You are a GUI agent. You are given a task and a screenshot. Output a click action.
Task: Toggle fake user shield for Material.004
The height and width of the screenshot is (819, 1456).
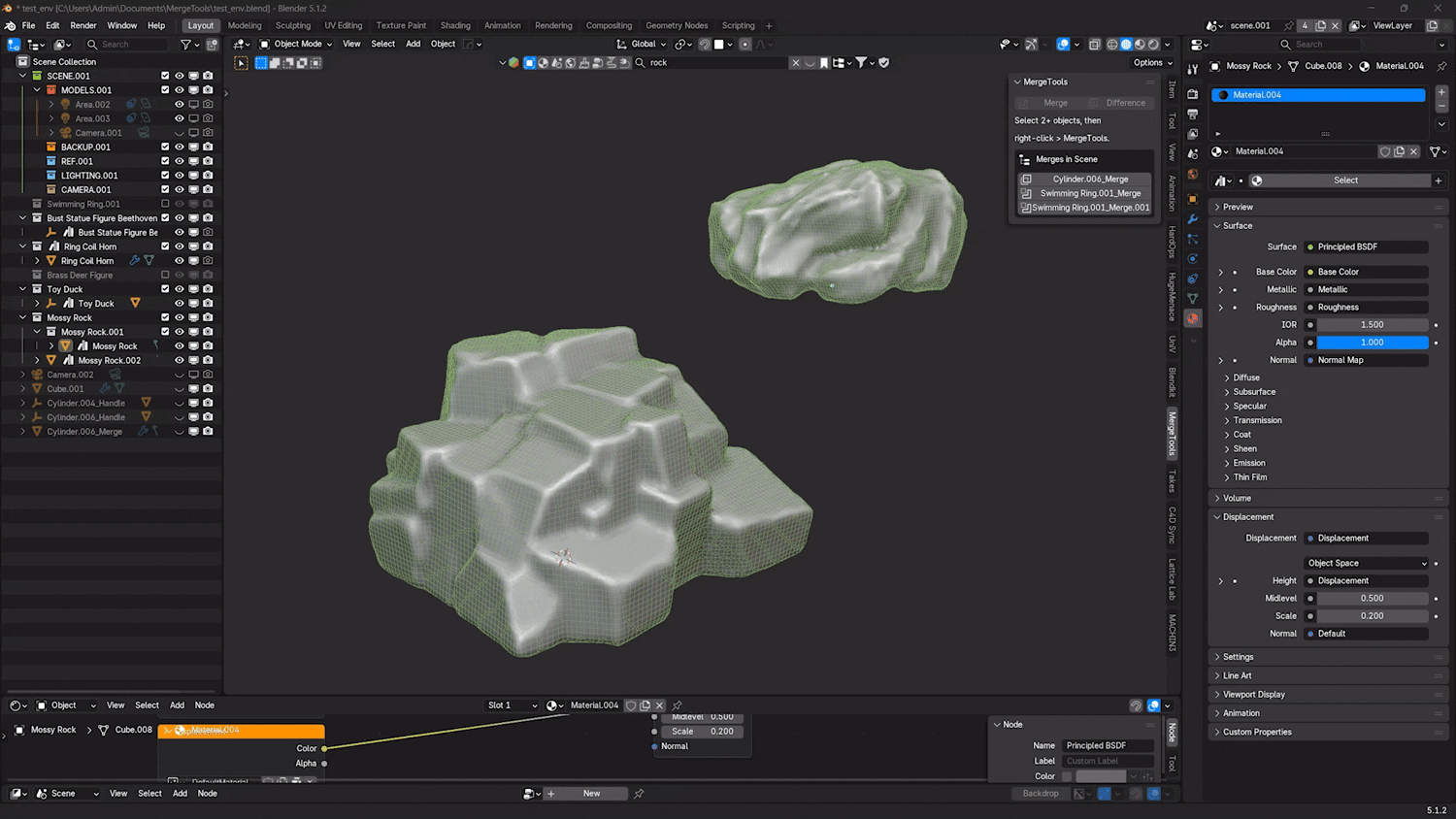coord(1385,151)
